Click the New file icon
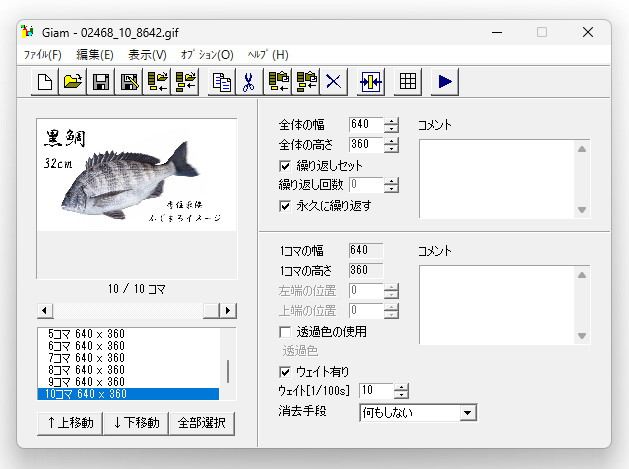The height and width of the screenshot is (469, 629). pyautogui.click(x=45, y=82)
